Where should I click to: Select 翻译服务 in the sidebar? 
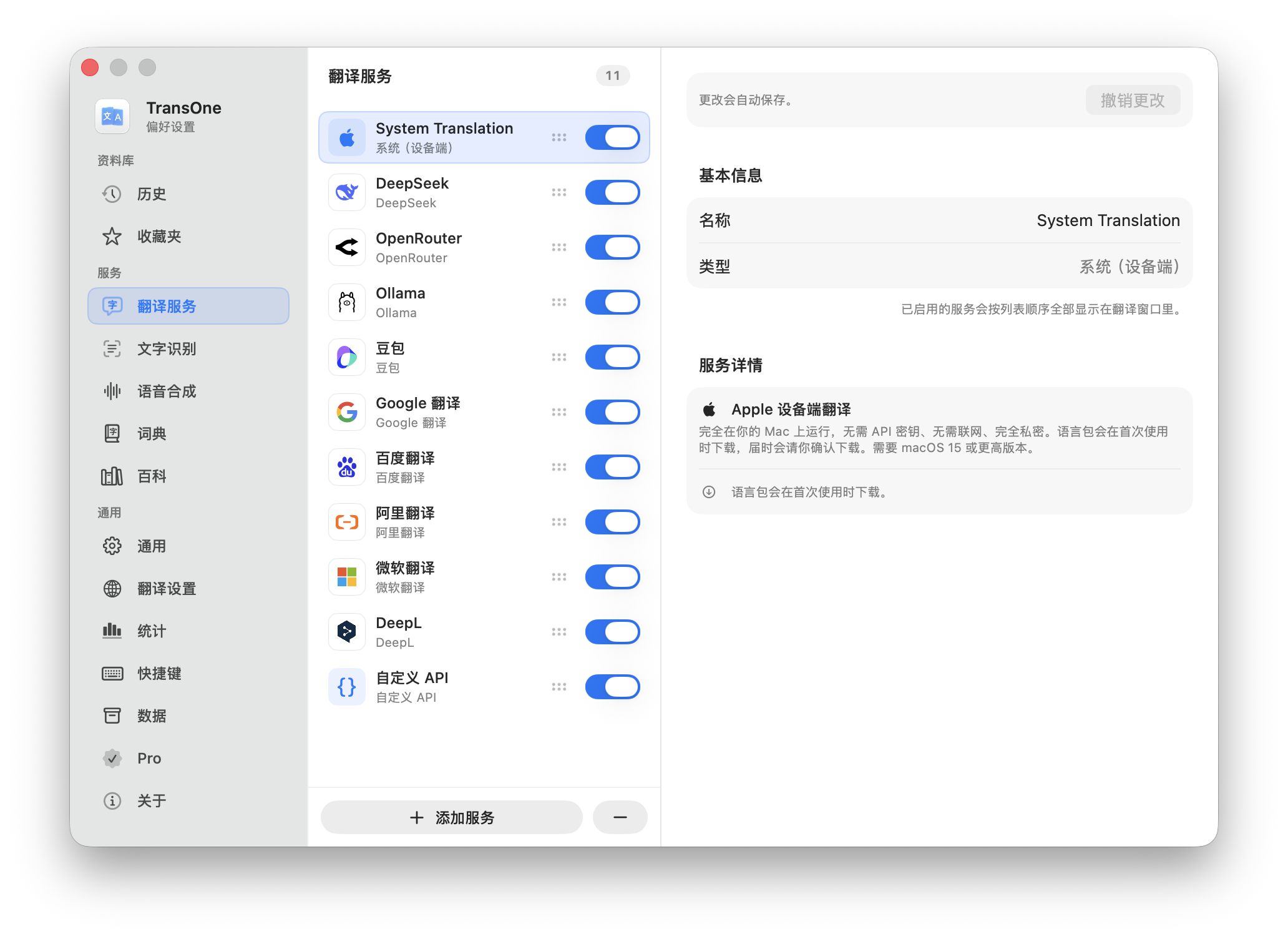(x=188, y=306)
